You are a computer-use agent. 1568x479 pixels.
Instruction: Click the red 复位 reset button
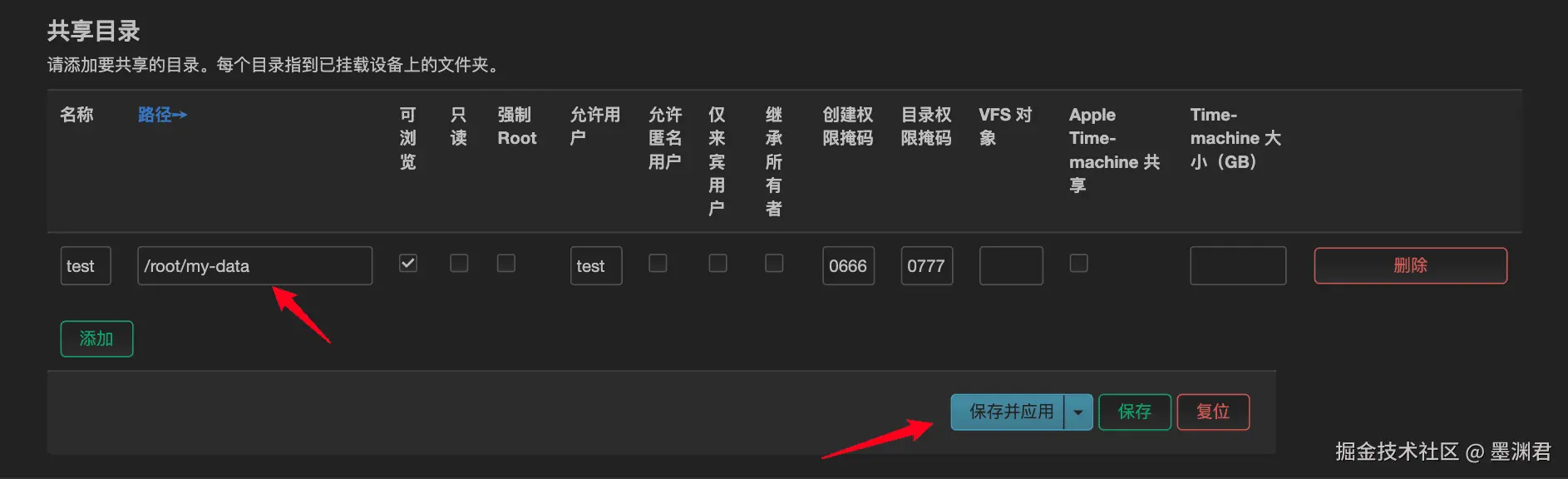[x=1213, y=412]
